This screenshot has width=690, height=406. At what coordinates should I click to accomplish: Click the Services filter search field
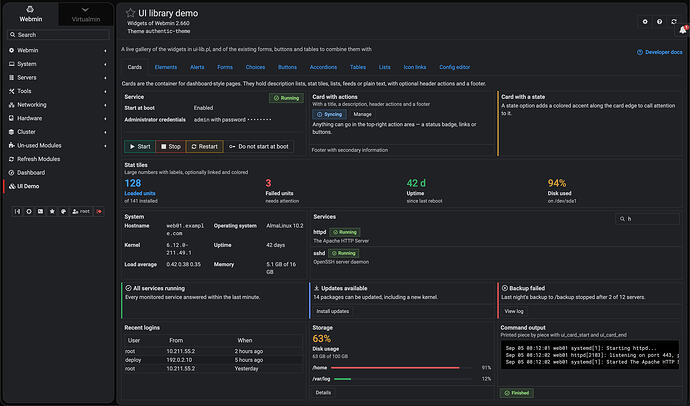pos(647,219)
